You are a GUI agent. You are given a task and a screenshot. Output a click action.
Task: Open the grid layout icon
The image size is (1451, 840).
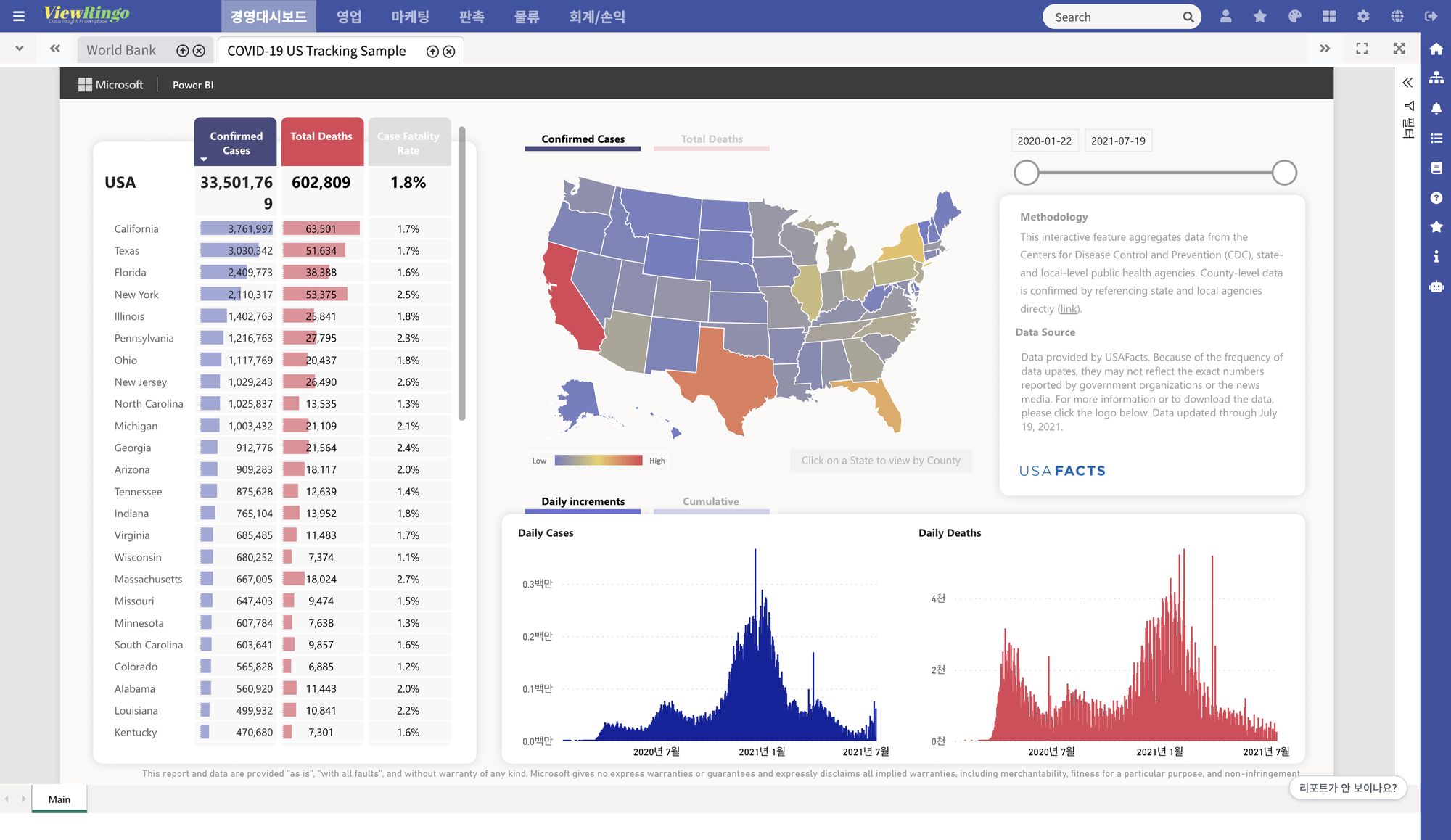[1329, 16]
